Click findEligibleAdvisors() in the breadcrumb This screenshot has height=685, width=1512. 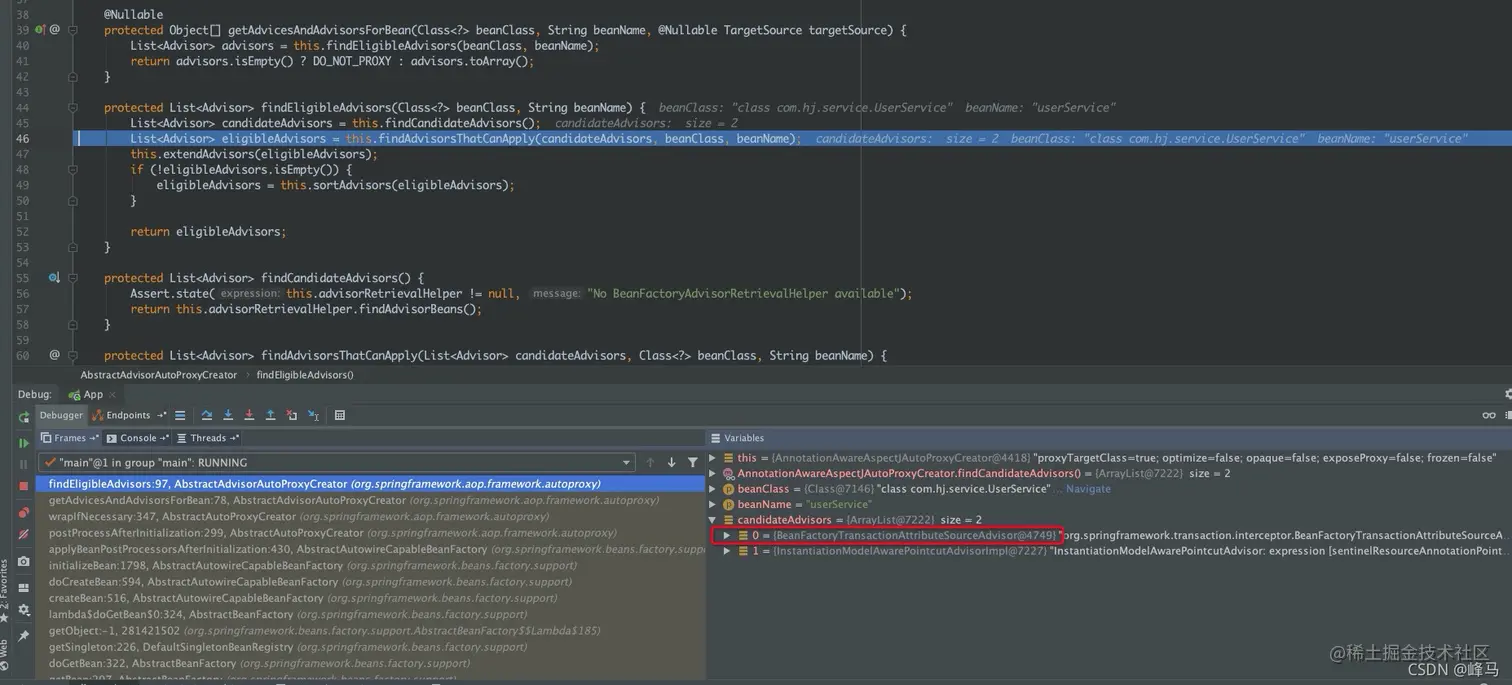click(305, 375)
